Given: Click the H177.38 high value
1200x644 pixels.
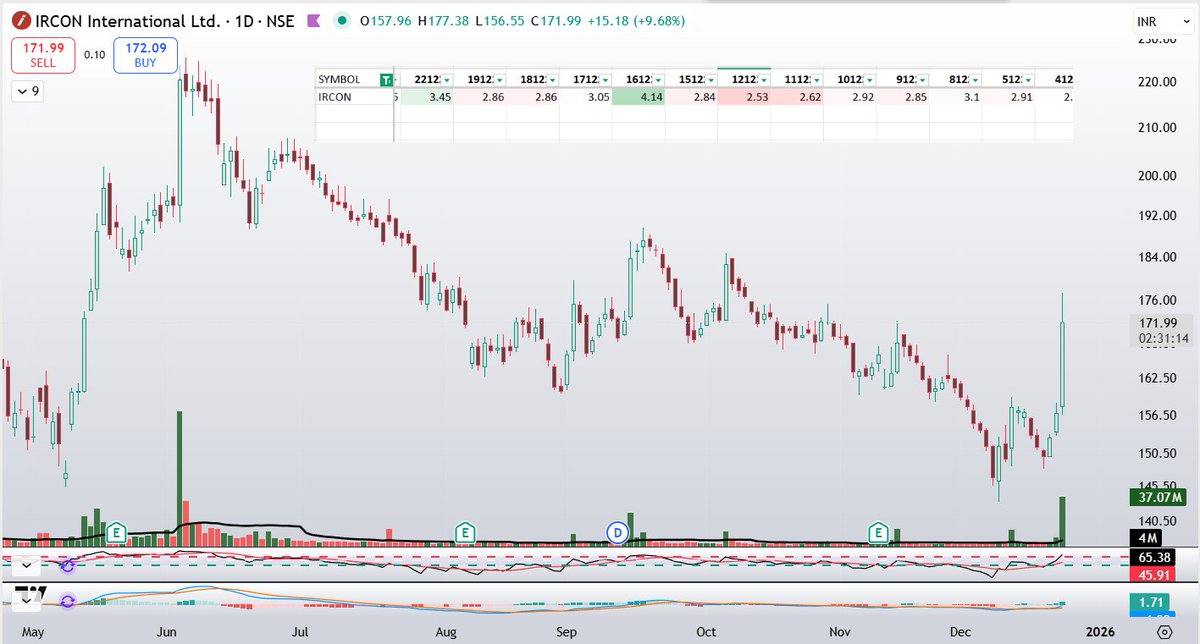Looking at the screenshot, I should [x=443, y=21].
